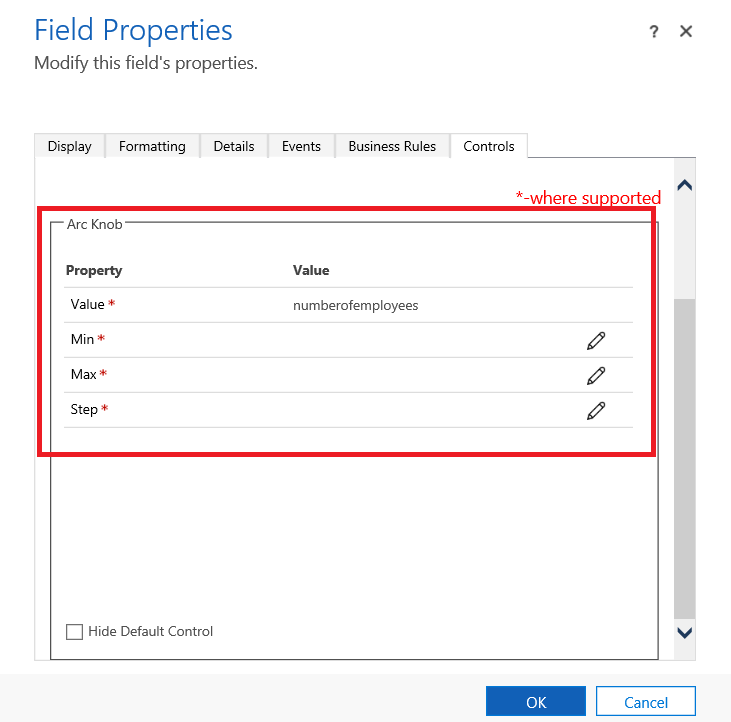Click the Step property row label

84,410
